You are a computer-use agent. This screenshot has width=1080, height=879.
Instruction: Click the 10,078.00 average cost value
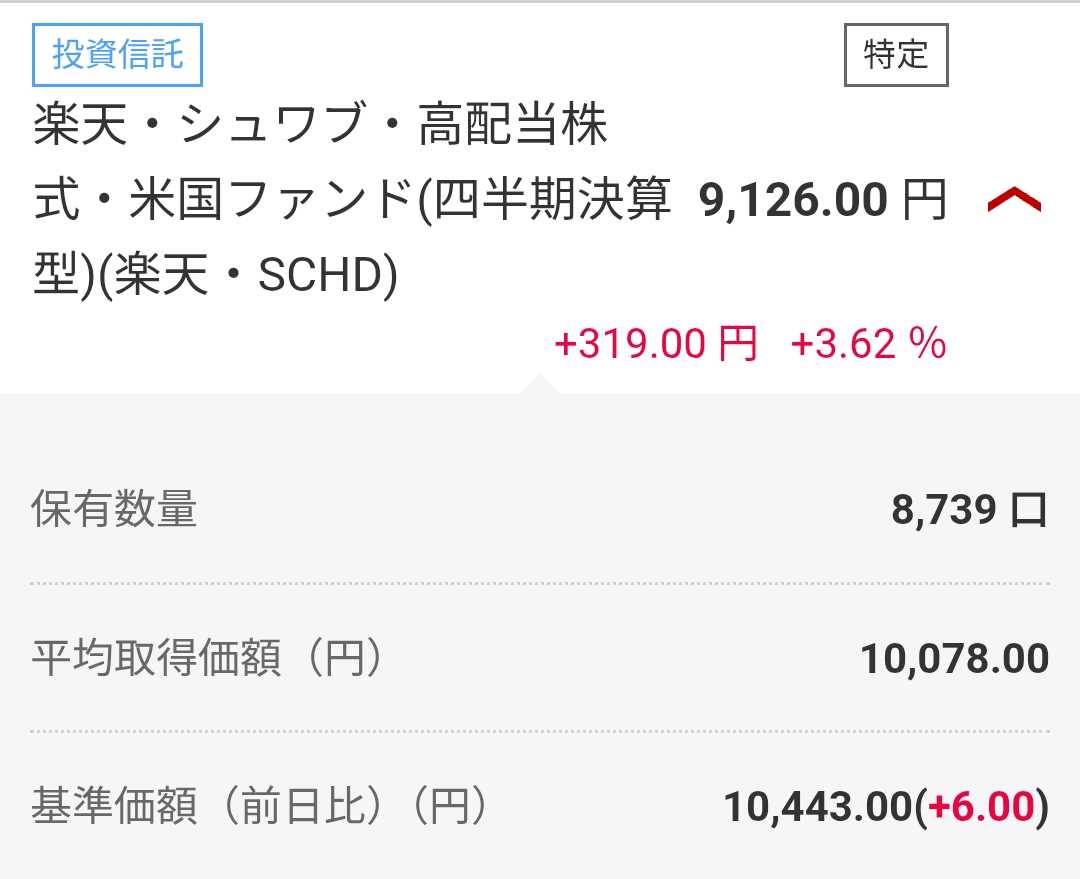click(954, 659)
